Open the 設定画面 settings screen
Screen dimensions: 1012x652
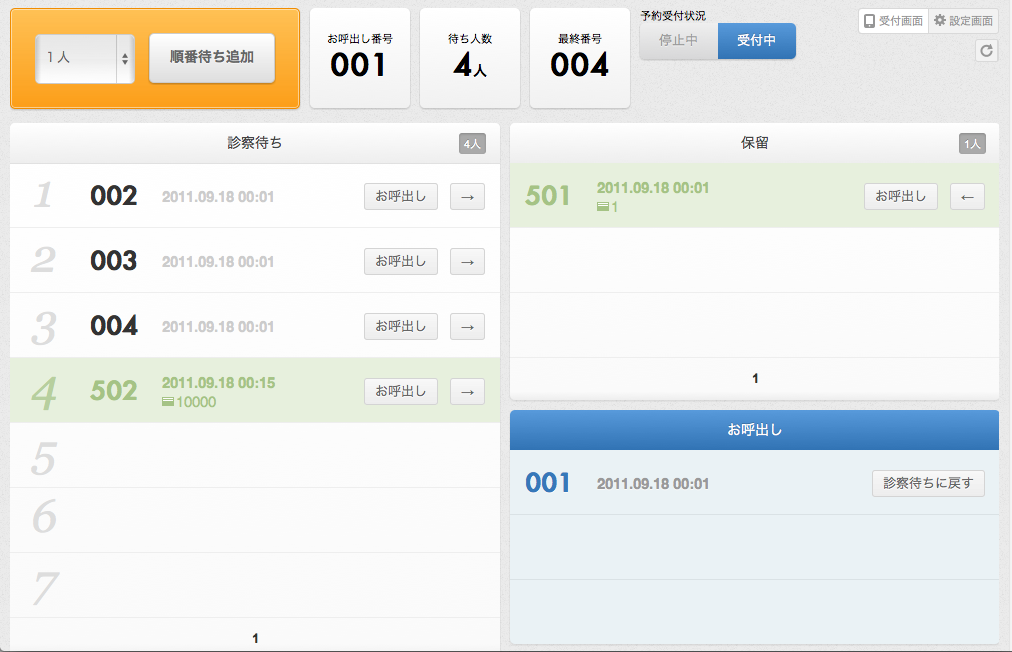(963, 21)
